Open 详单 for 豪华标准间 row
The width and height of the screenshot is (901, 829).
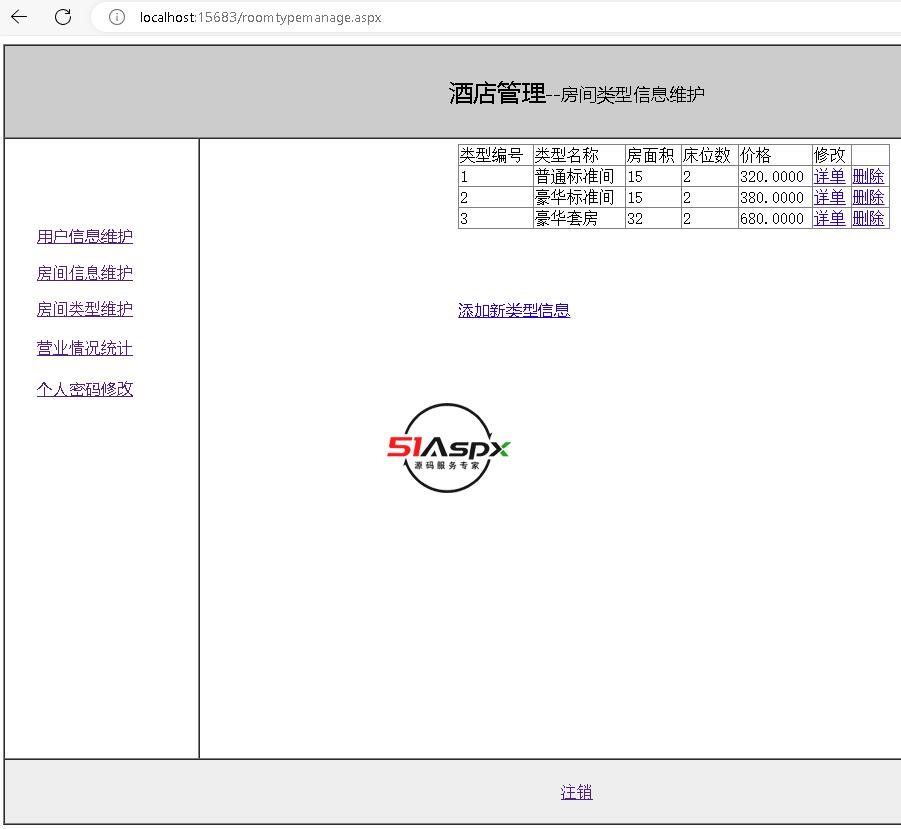pyautogui.click(x=829, y=197)
